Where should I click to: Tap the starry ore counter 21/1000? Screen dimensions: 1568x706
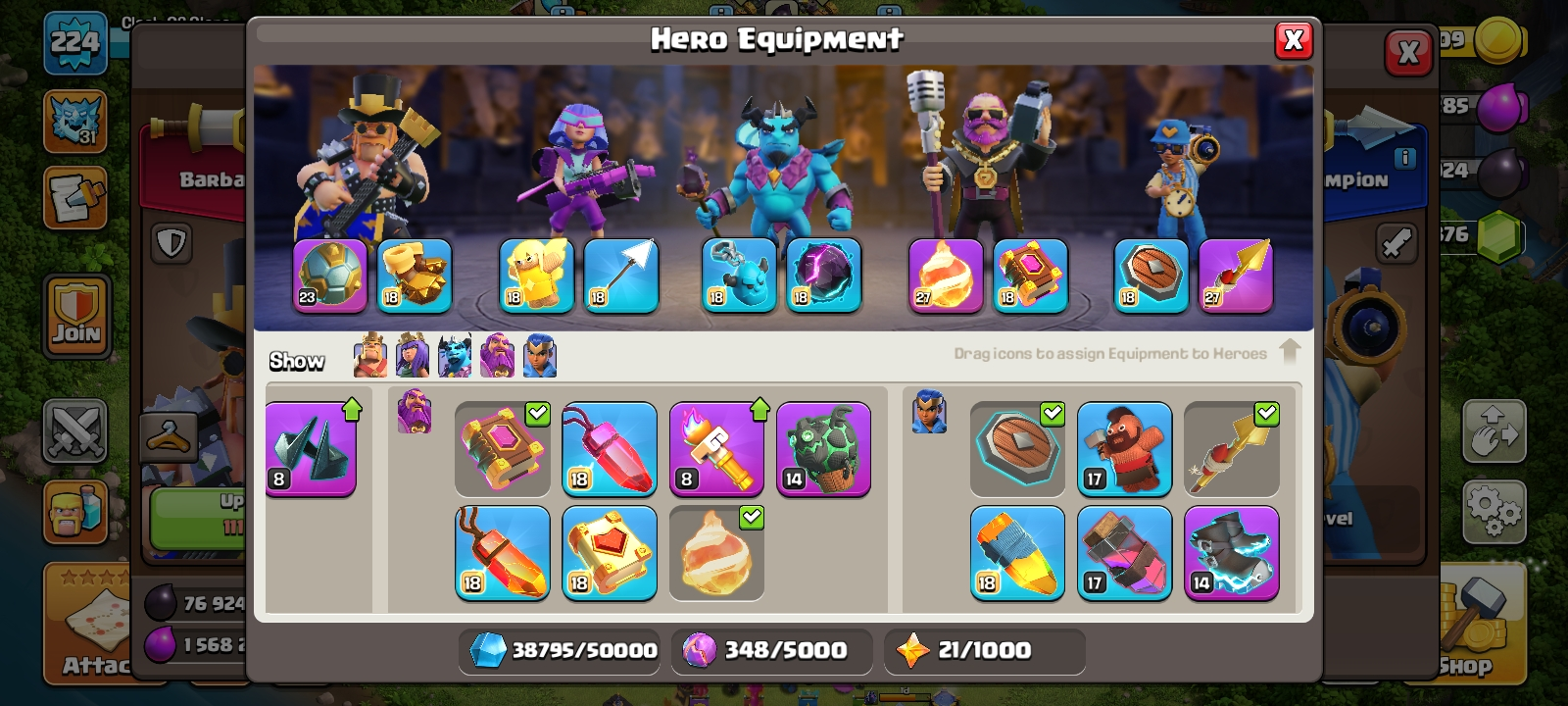tap(984, 650)
